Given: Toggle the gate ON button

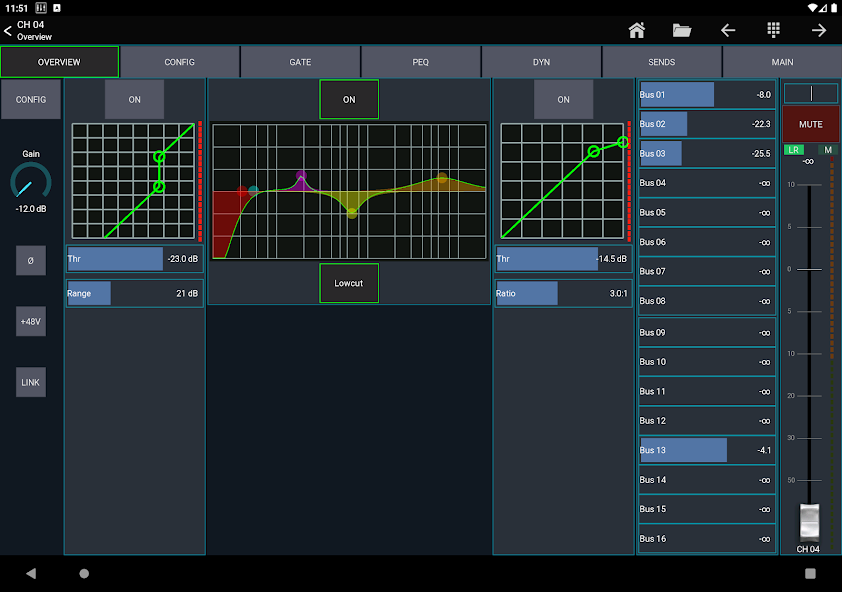Looking at the screenshot, I should [x=134, y=99].
